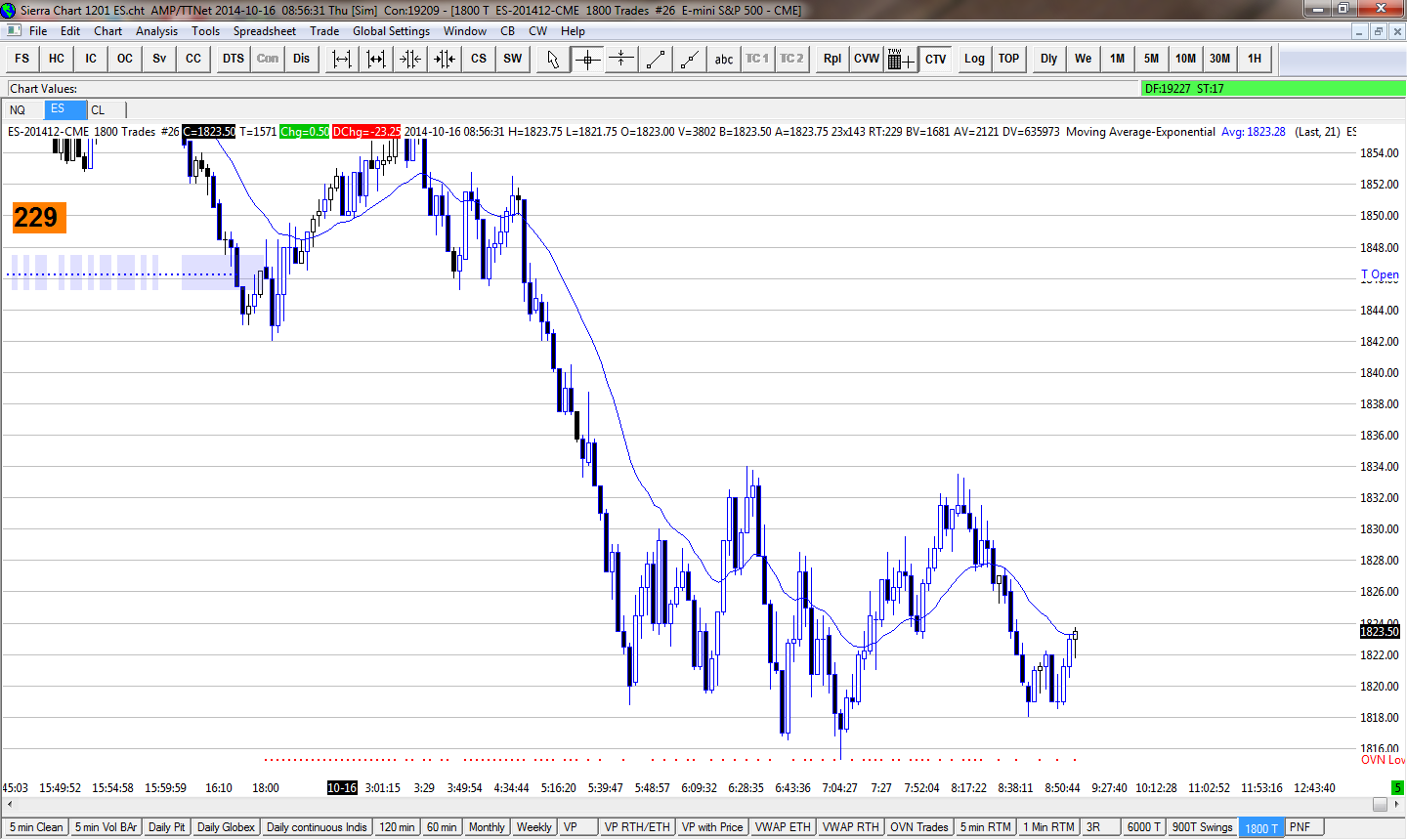
Task: Open the Global Settings menu
Action: point(391,31)
